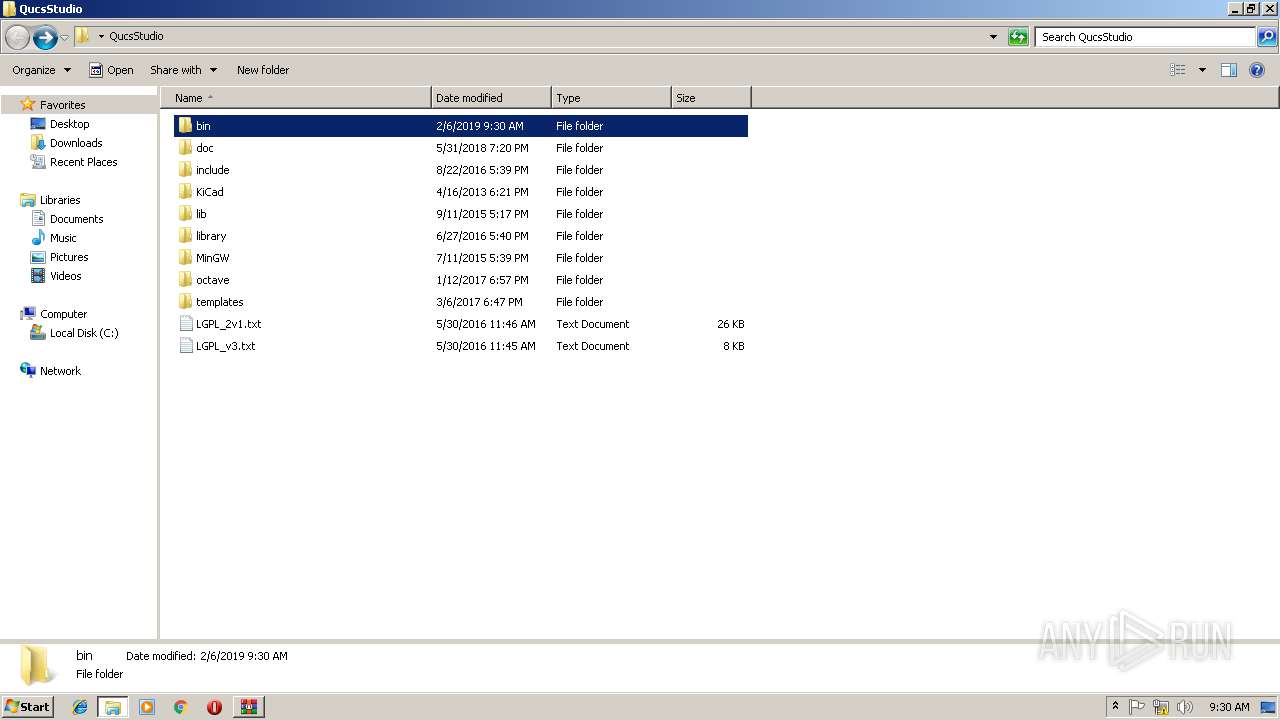Launch Internet Explorer from taskbar
Screen dimensions: 1280x720
tap(80, 707)
